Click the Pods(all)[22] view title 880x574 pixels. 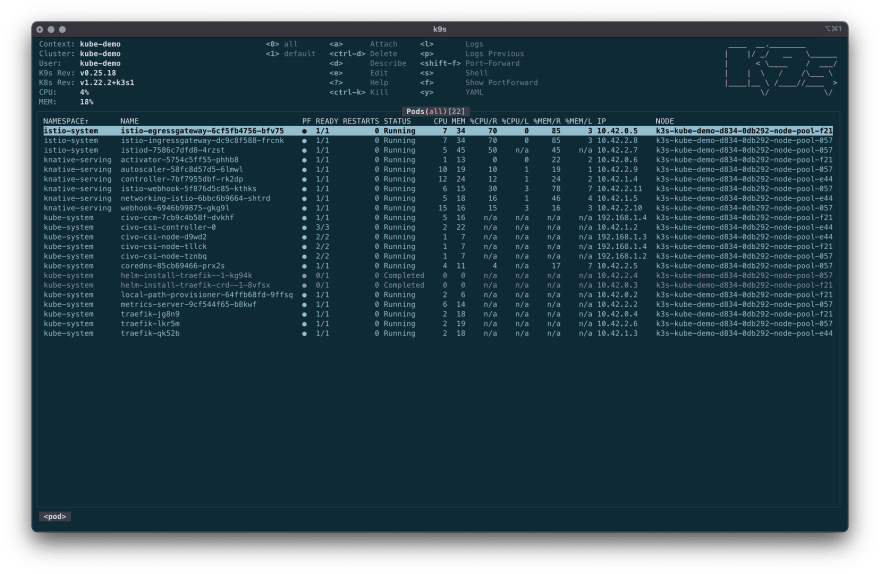click(x=436, y=112)
